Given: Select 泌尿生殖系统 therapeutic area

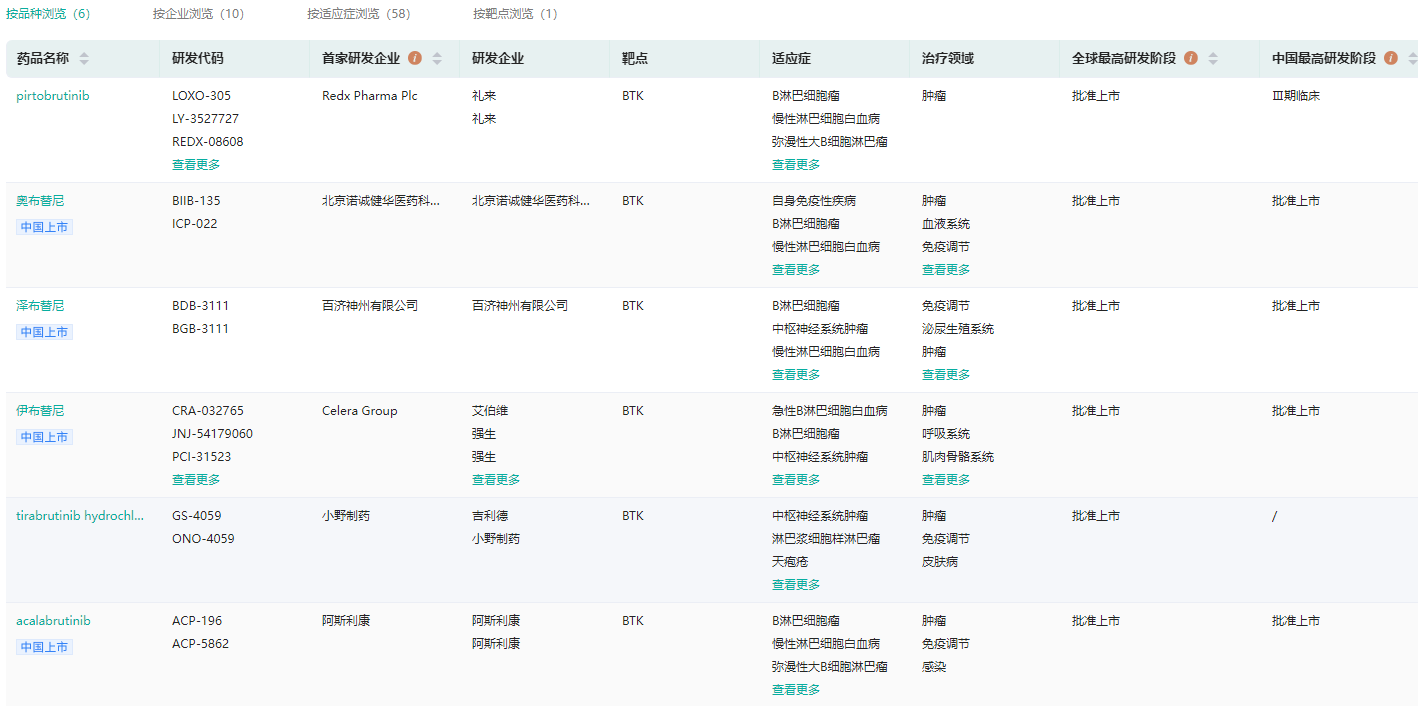Looking at the screenshot, I should 958,329.
